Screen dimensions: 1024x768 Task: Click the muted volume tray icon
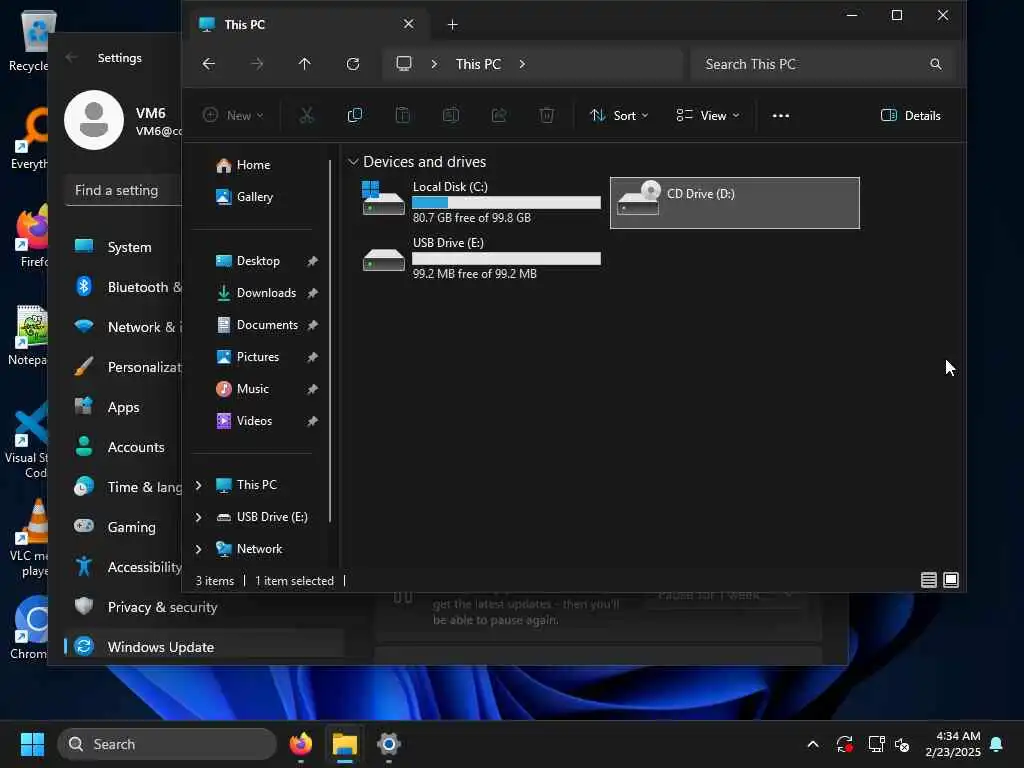[x=903, y=744]
